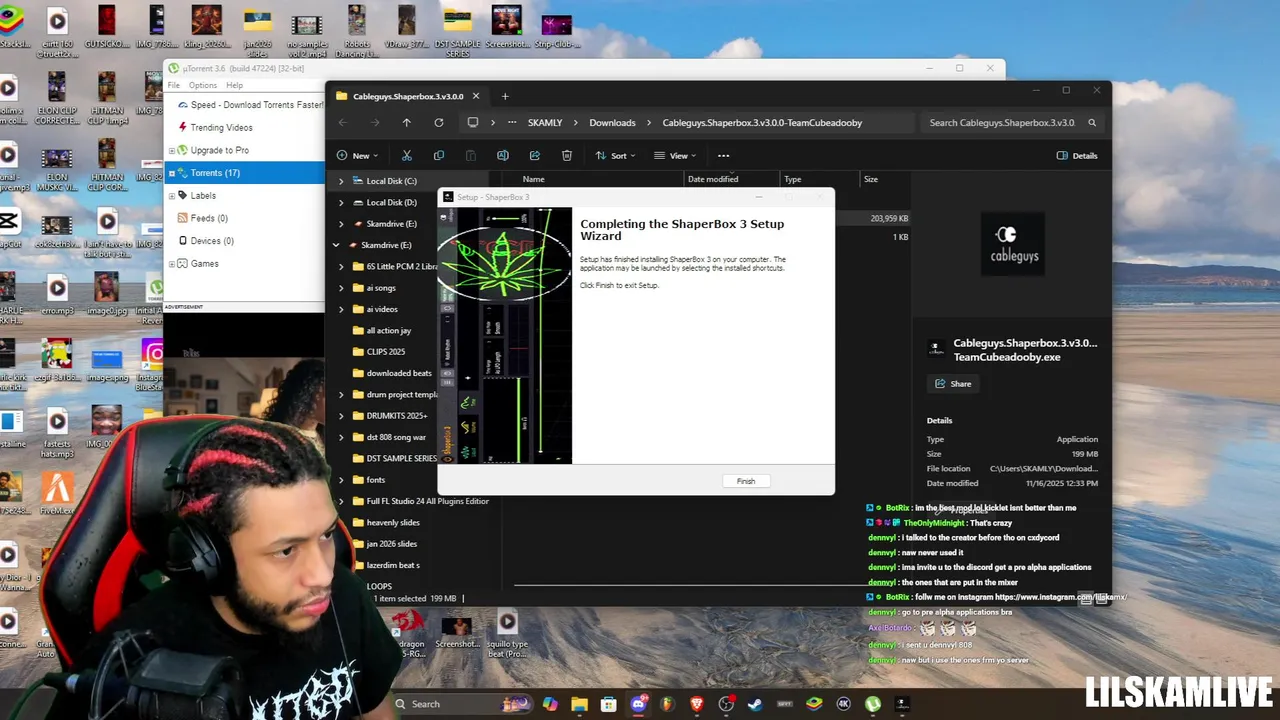Click the Delete trash icon in Explorer

pos(567,156)
